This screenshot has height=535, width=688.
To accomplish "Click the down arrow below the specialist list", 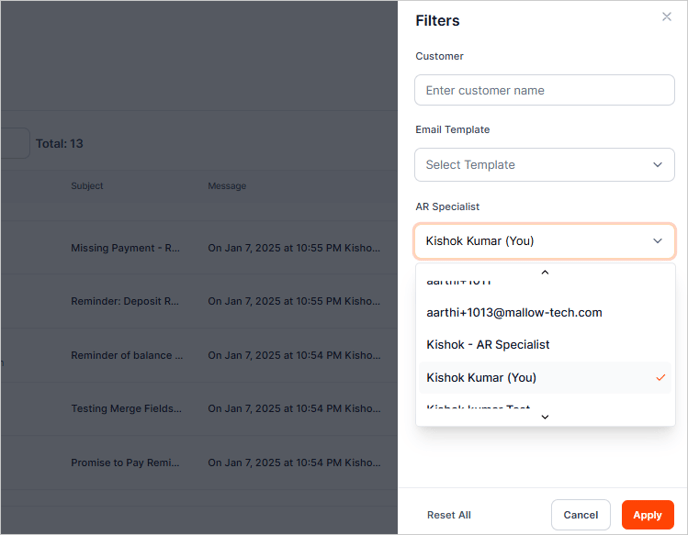I will (x=545, y=417).
